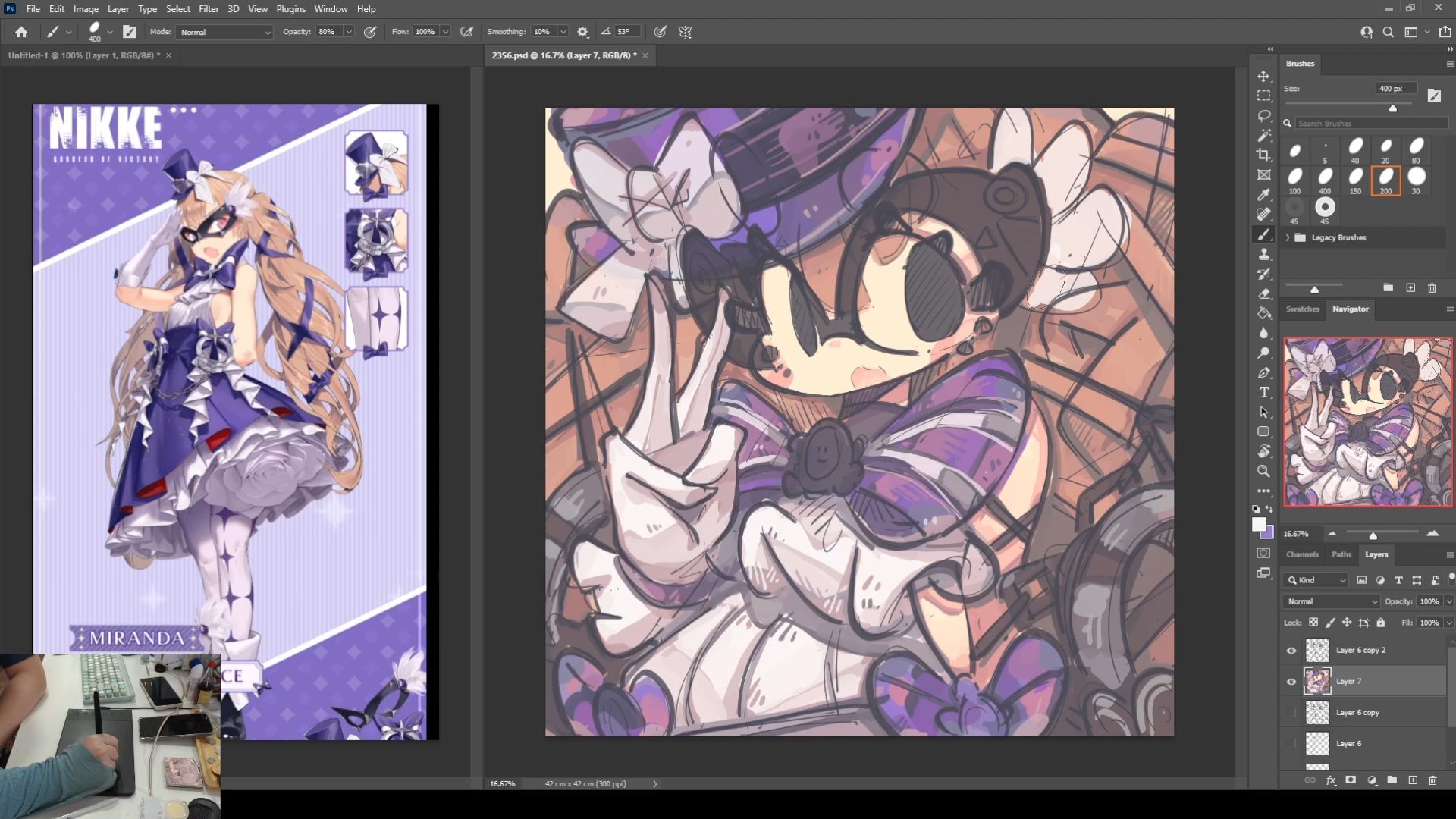Open brush Mode dropdown
The width and height of the screenshot is (1456, 819).
point(225,32)
